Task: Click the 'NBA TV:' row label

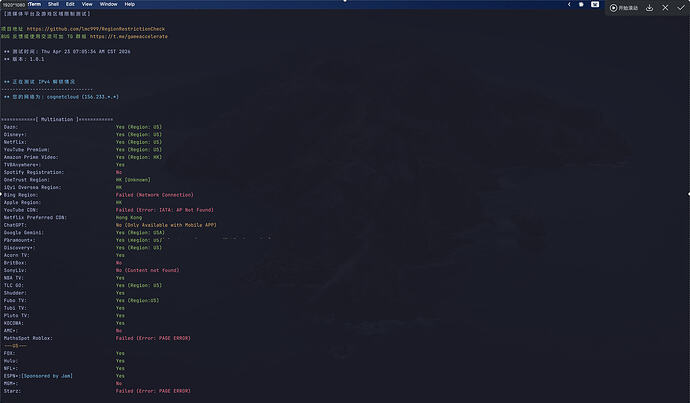Action: (14, 278)
